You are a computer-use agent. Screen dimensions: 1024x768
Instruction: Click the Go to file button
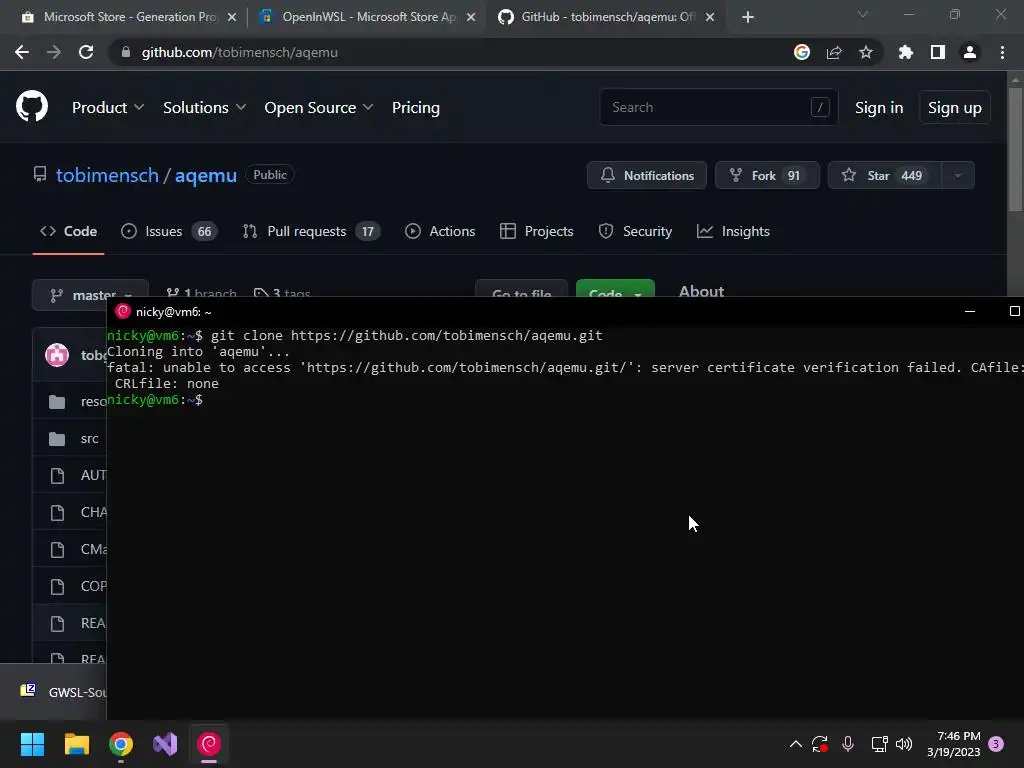click(521, 291)
